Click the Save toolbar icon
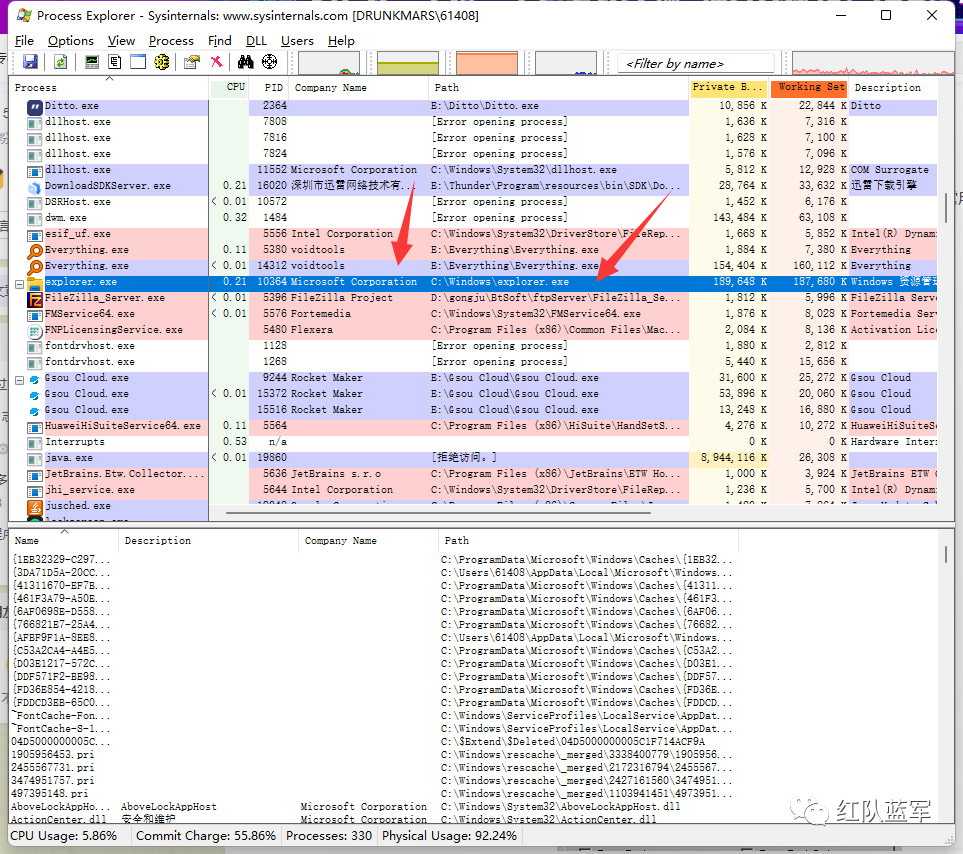The height and width of the screenshot is (854, 963). tap(30, 61)
